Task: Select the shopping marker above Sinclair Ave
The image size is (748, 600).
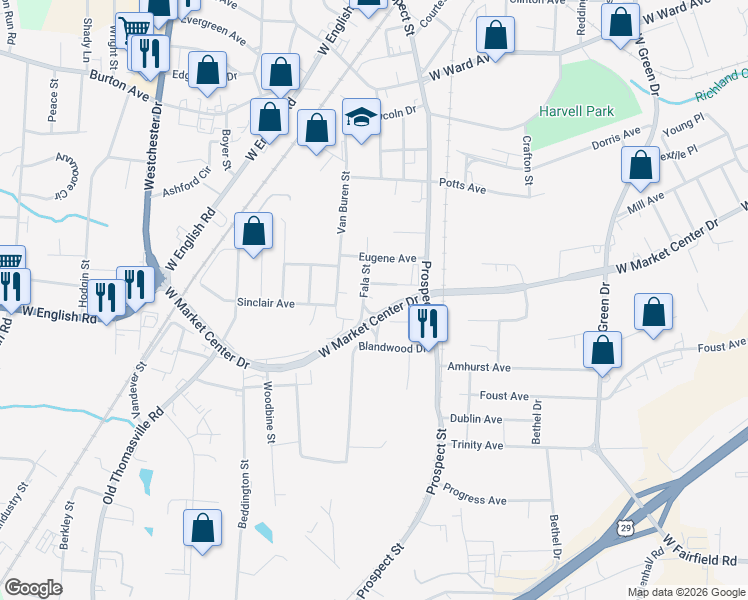Action: point(253,231)
